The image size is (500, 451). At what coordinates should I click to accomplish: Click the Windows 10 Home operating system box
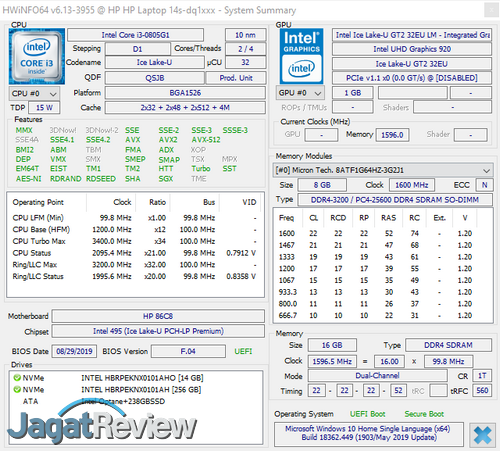(x=369, y=433)
